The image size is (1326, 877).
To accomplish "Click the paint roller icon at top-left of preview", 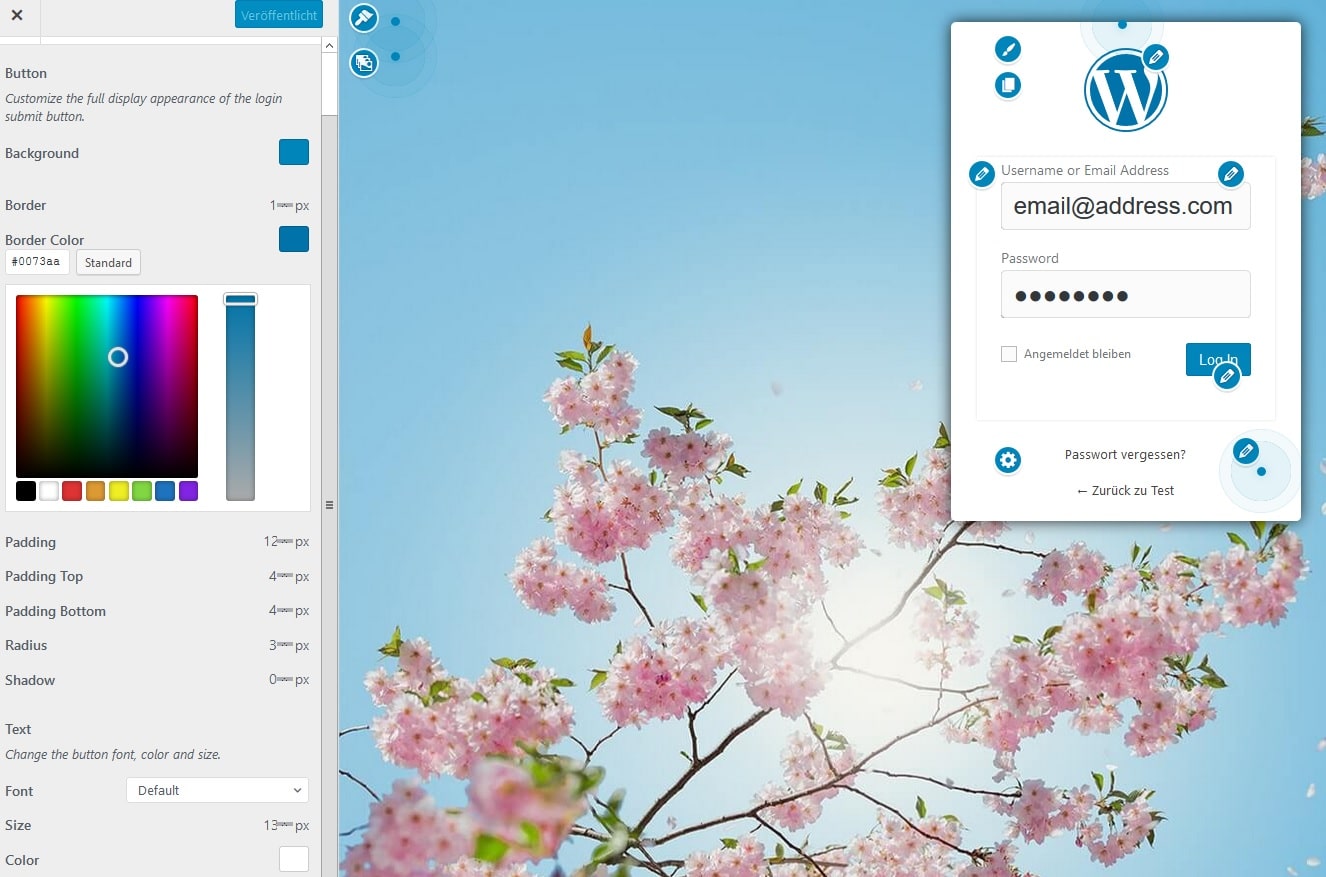I will click(364, 18).
